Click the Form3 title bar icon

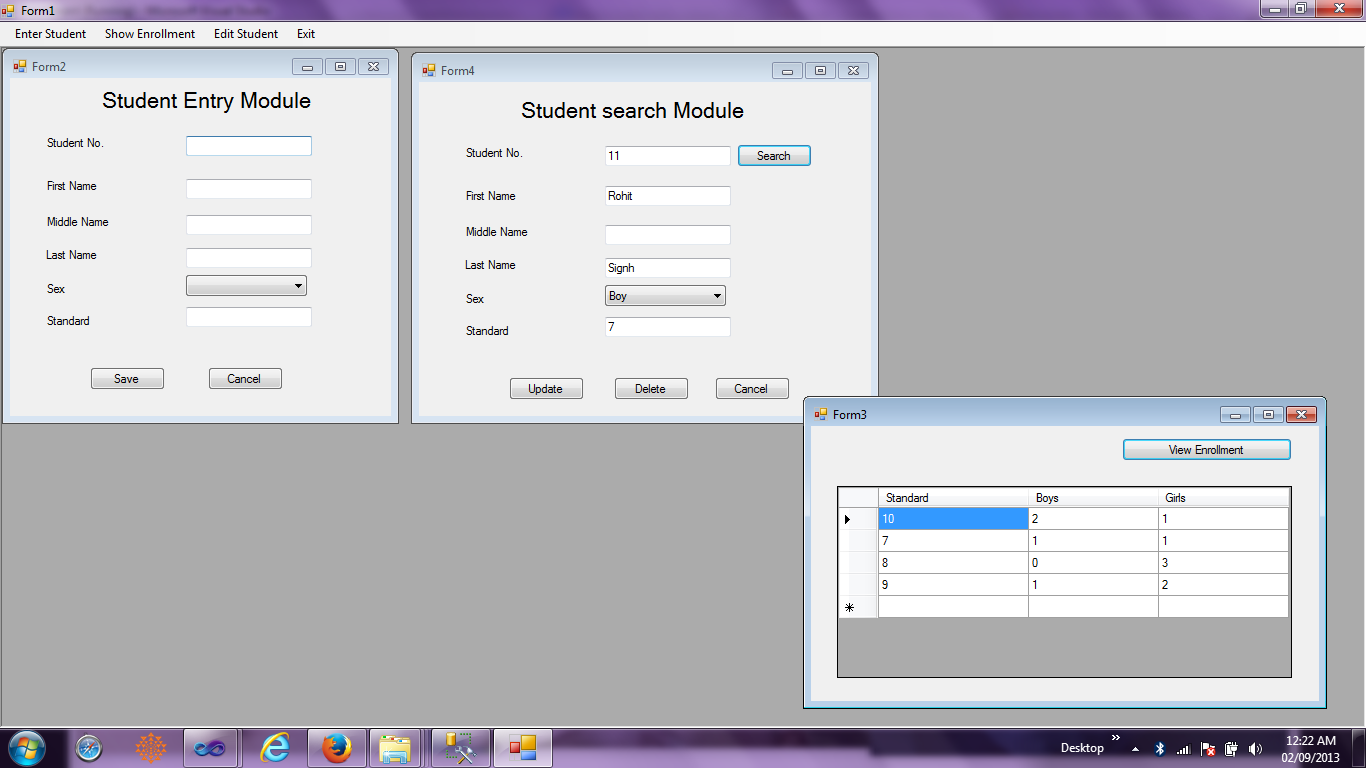(820, 413)
